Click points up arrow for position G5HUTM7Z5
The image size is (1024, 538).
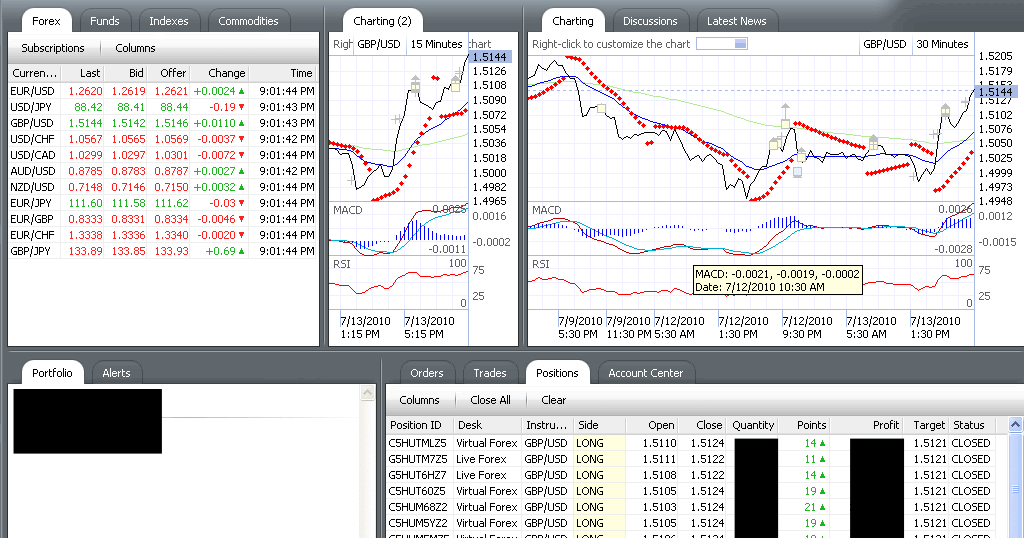tap(822, 460)
